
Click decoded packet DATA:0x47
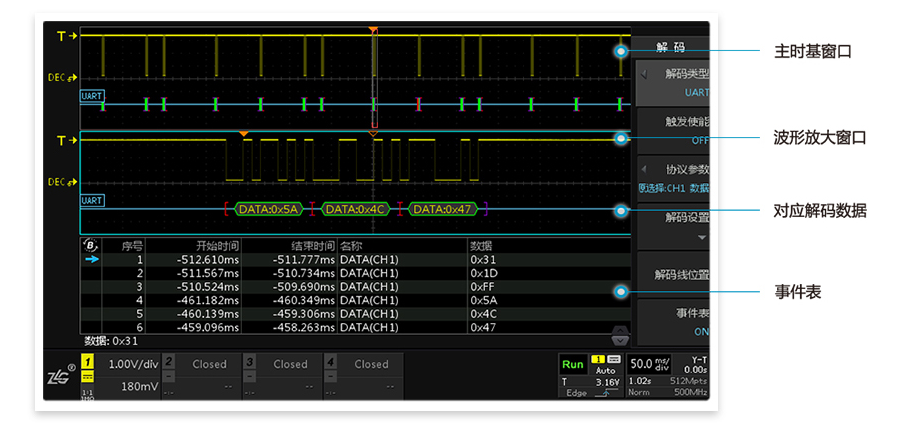click(443, 210)
